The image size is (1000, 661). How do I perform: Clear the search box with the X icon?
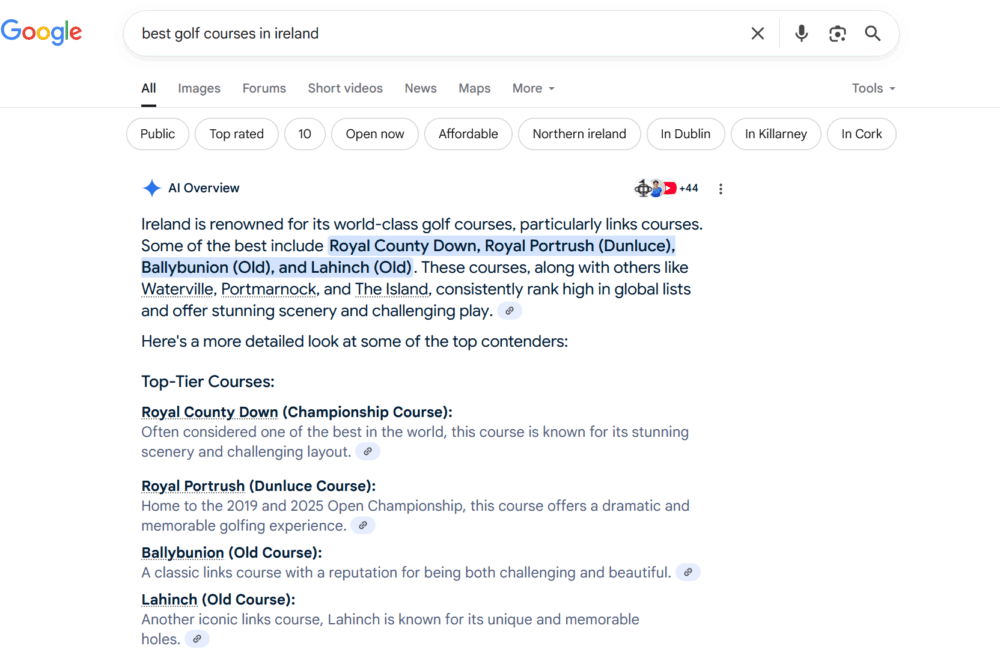coord(757,34)
